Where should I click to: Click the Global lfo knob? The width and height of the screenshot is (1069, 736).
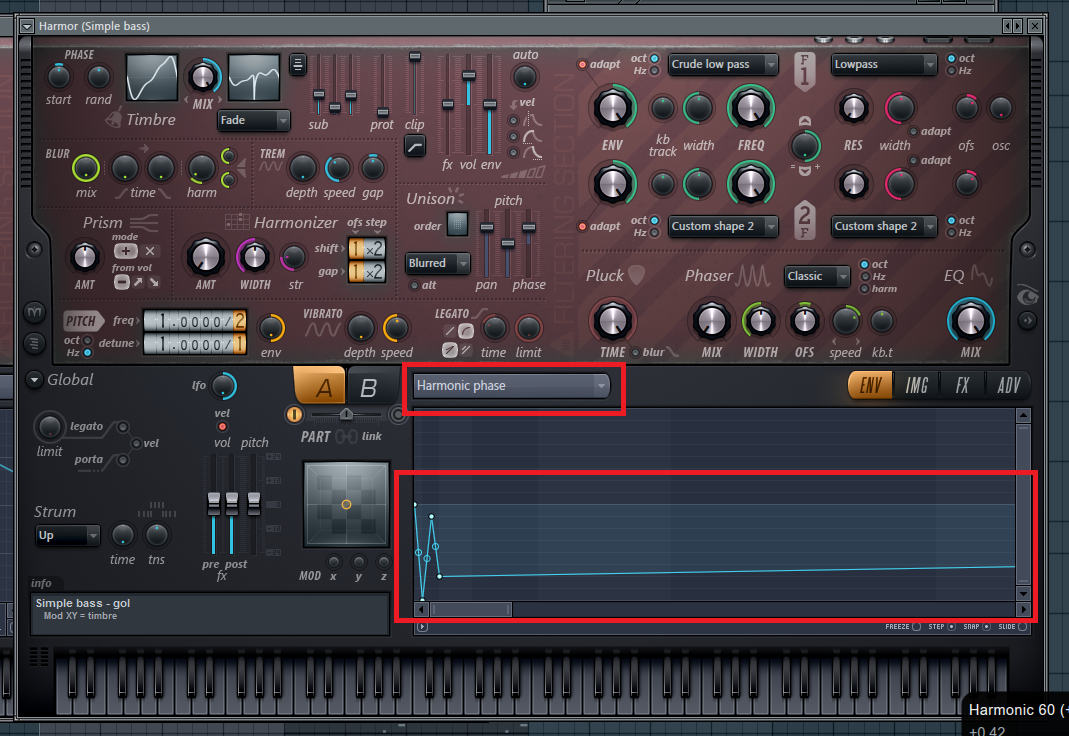tap(224, 386)
